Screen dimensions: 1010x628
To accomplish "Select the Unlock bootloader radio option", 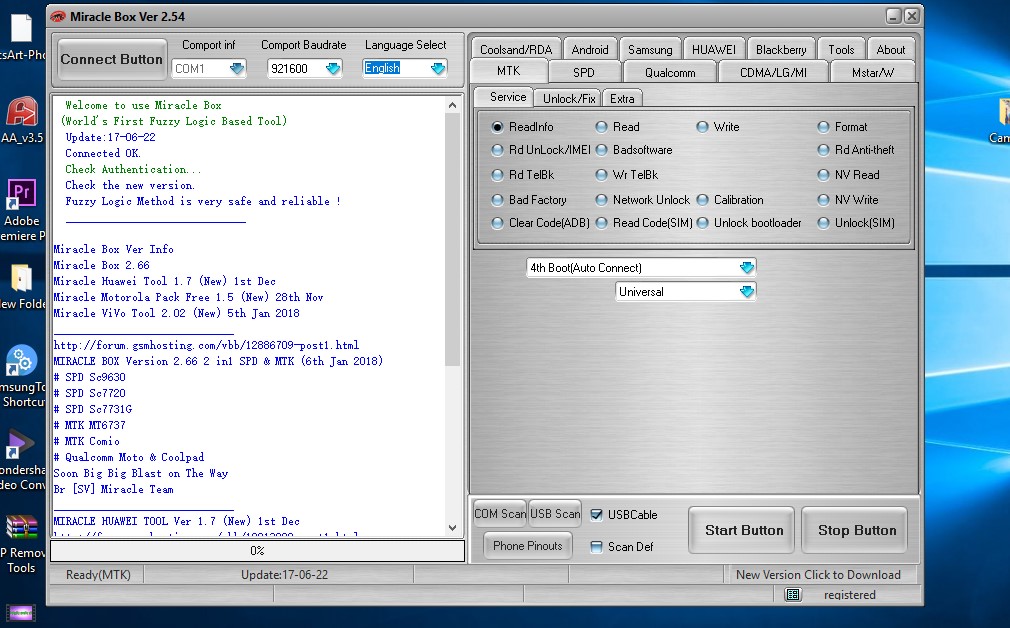I will 702,223.
